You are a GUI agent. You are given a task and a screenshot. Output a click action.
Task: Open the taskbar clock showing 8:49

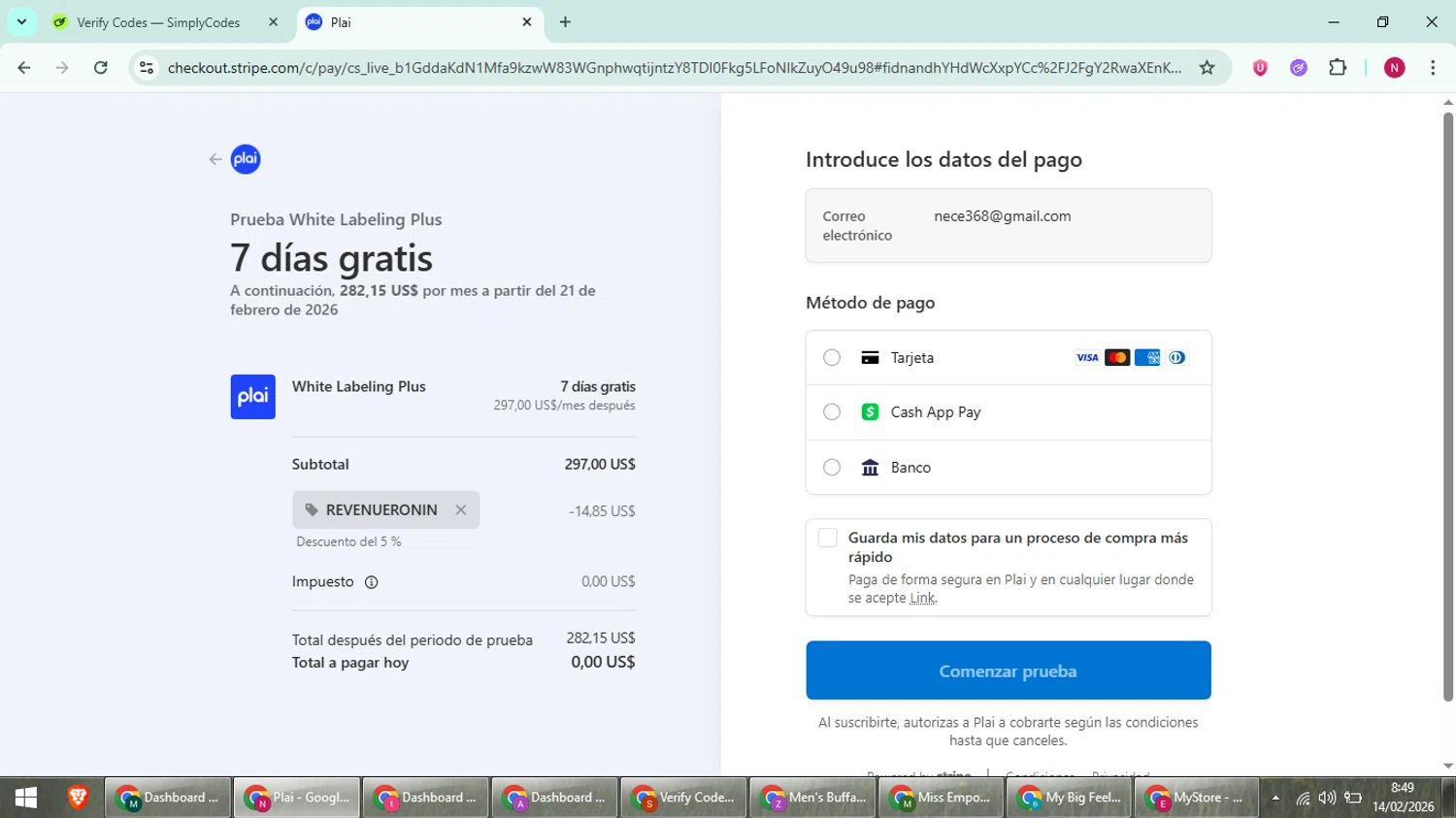point(1403,798)
